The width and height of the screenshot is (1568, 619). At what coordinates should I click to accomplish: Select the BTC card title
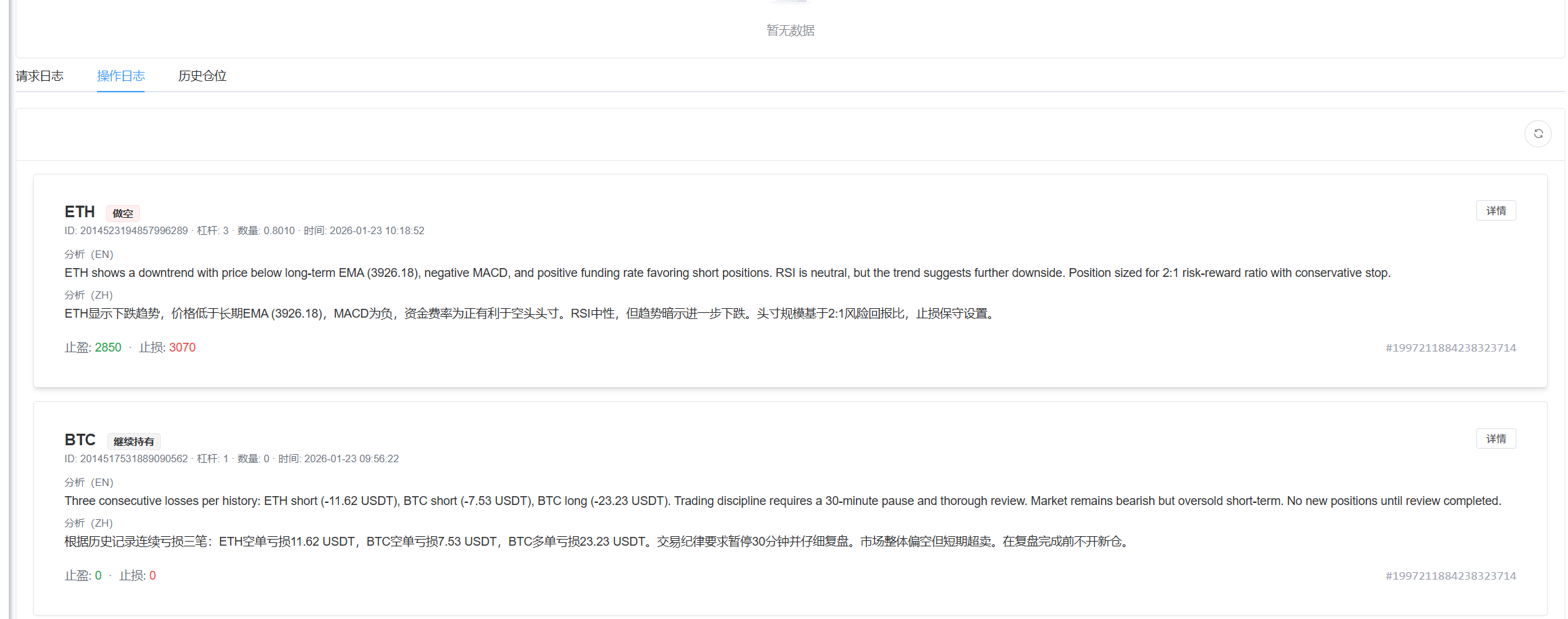pyautogui.click(x=80, y=440)
